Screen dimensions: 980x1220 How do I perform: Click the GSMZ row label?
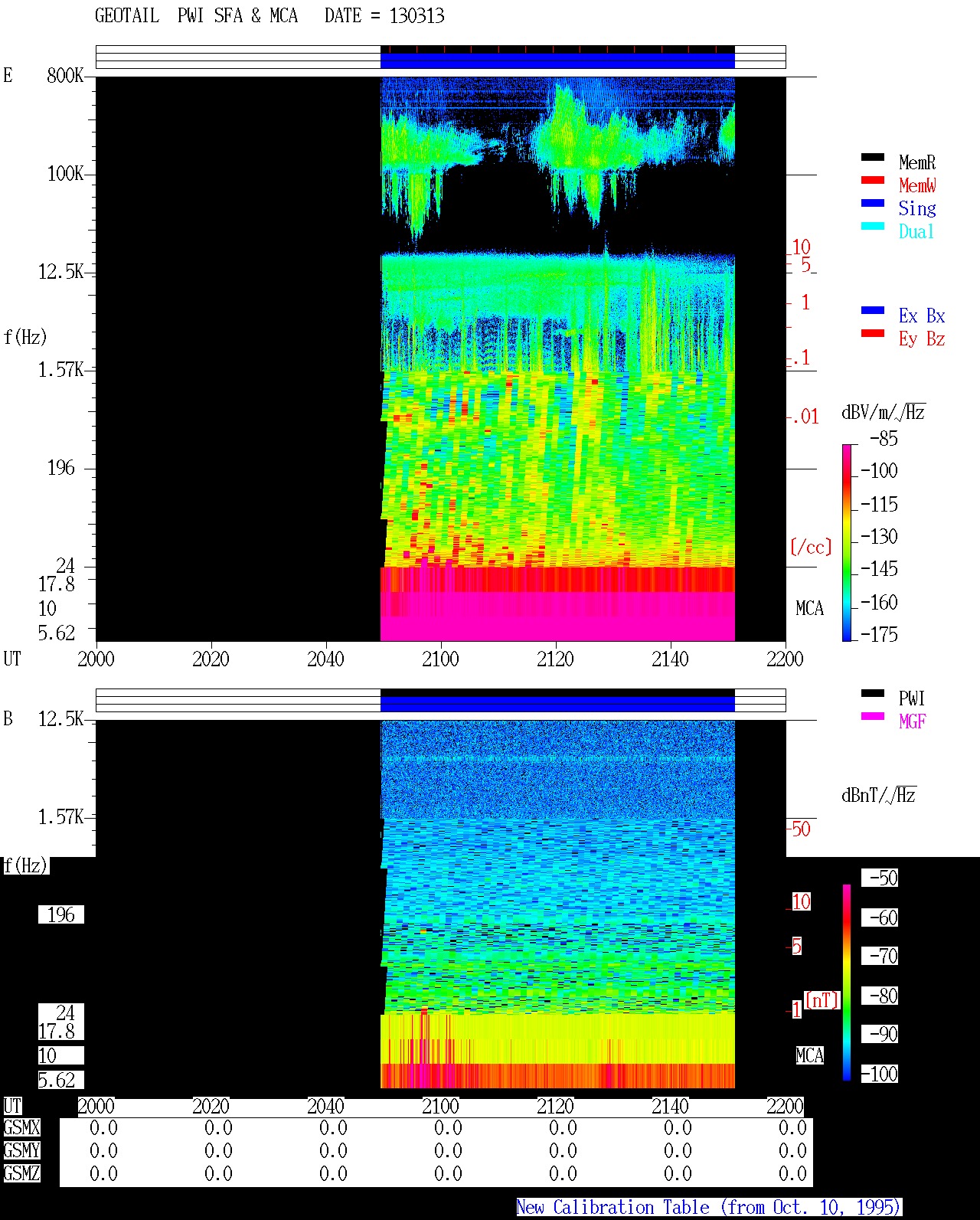(x=21, y=1173)
